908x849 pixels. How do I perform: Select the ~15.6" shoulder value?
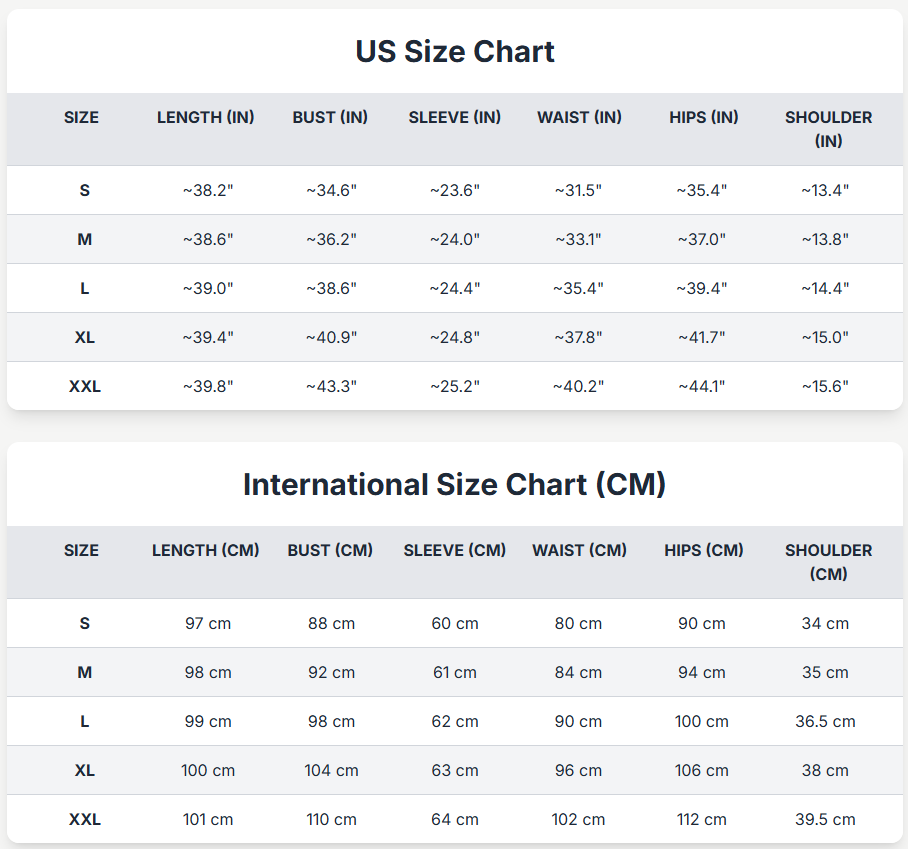[x=825, y=386]
